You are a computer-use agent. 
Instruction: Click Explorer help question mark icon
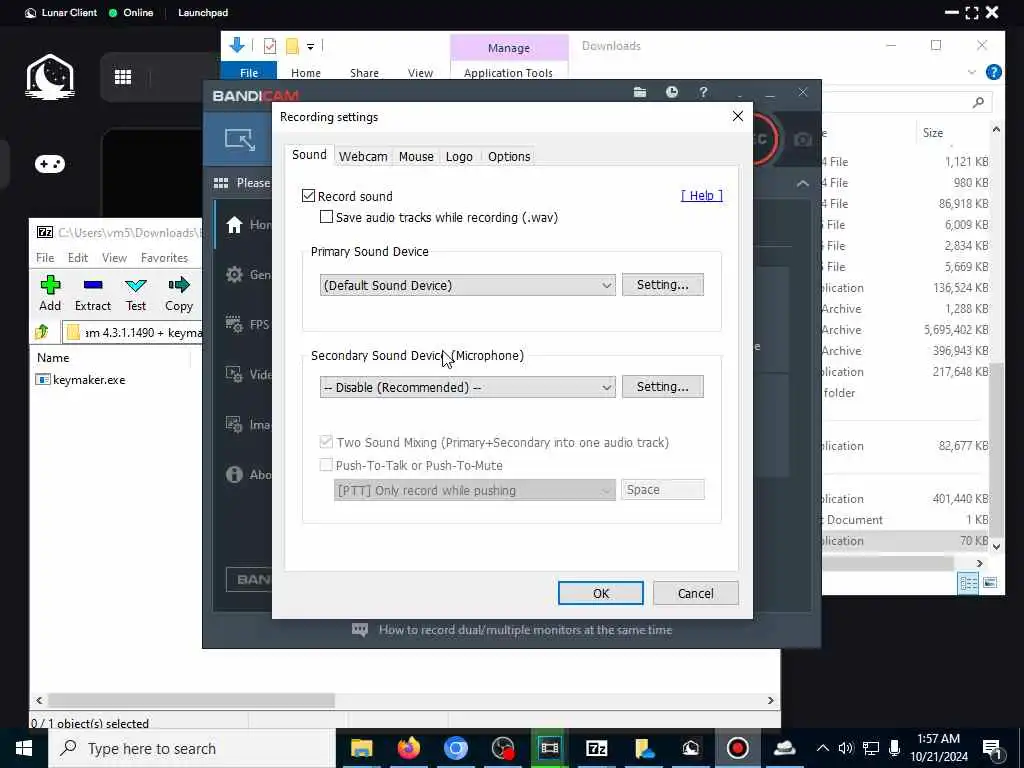[993, 72]
